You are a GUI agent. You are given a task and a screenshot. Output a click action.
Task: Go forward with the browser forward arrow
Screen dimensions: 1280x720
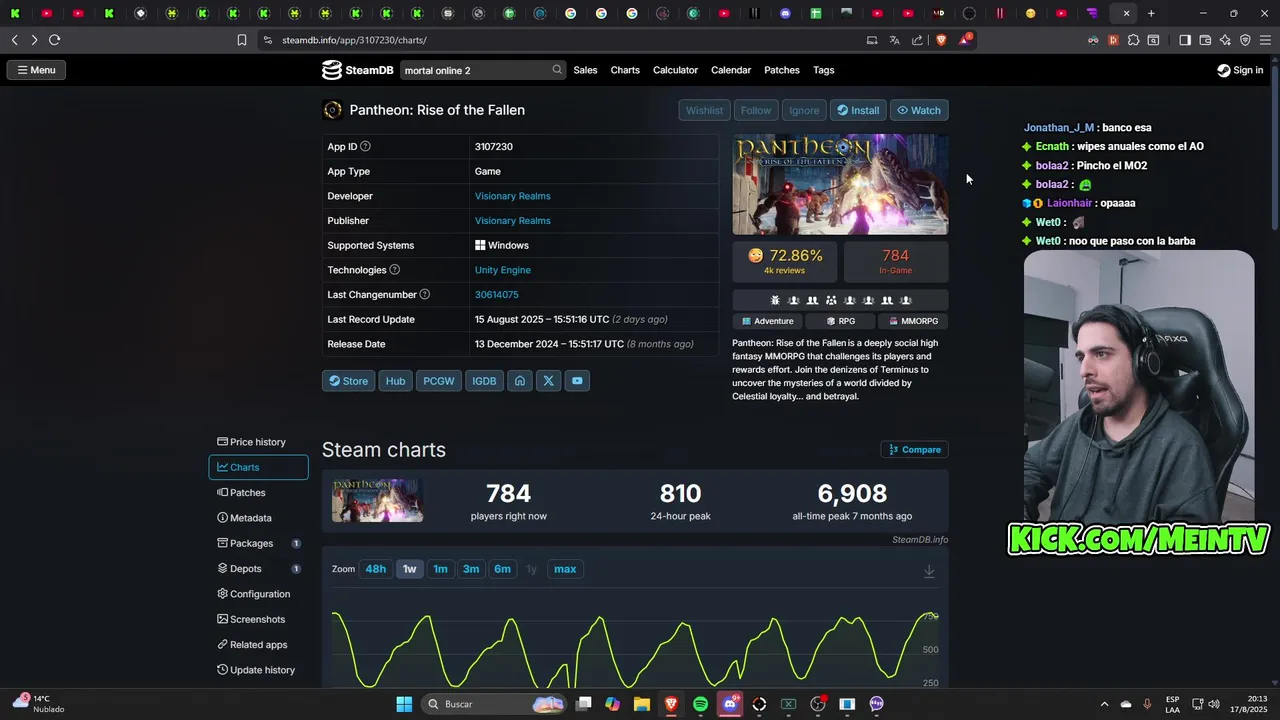34,40
